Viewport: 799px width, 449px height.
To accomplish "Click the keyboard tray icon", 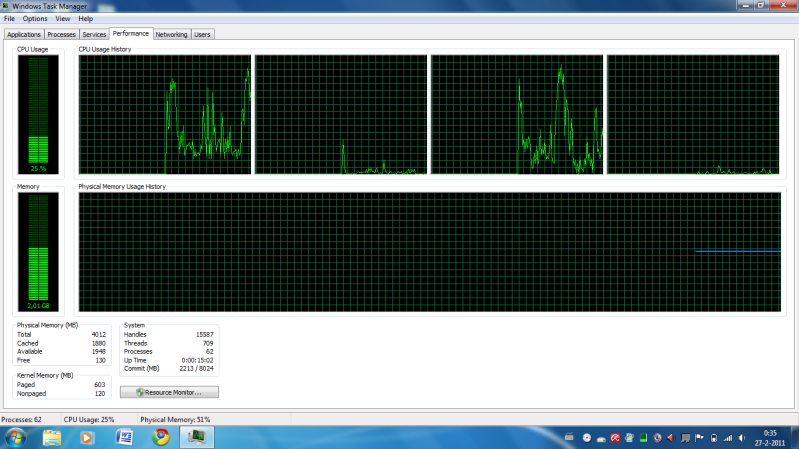I will point(570,437).
